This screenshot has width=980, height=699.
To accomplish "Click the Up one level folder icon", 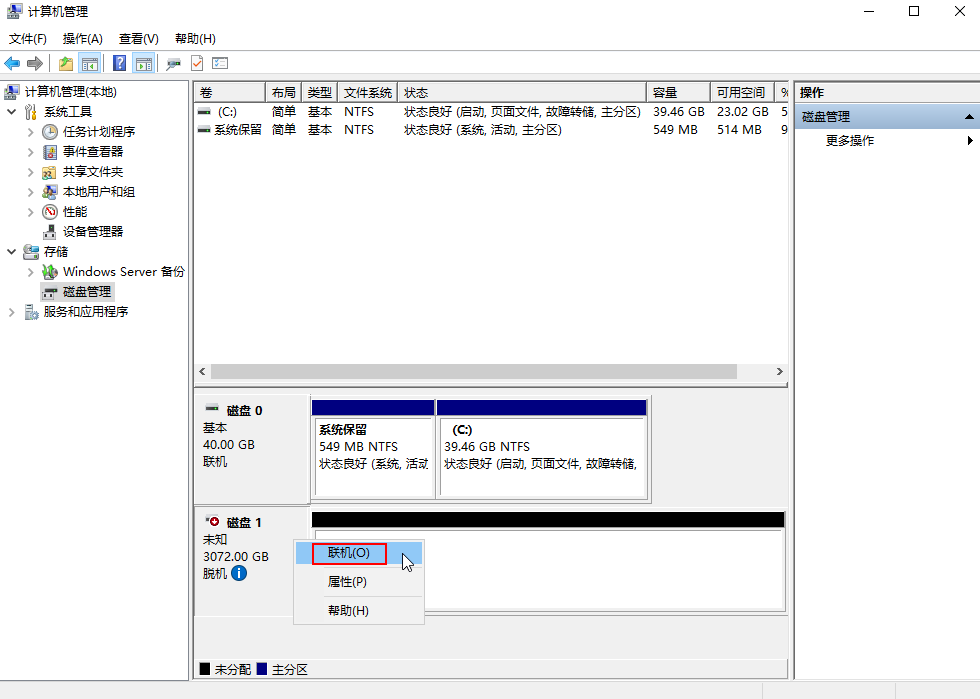I will point(66,63).
